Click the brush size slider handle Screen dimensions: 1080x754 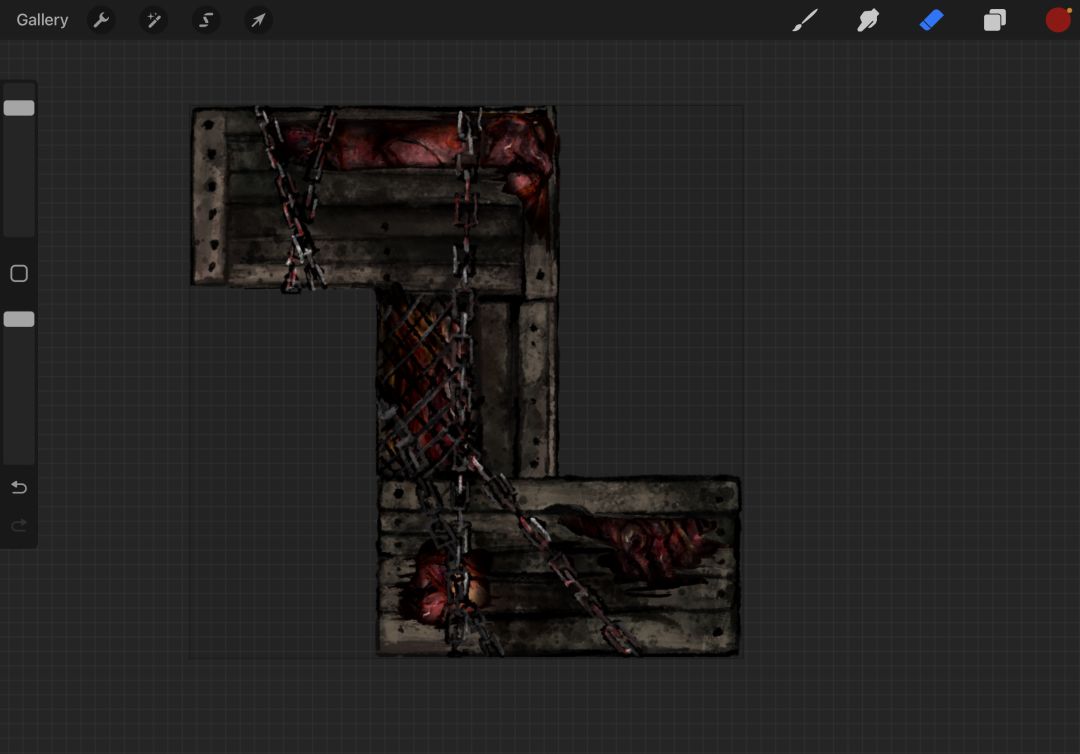point(19,108)
